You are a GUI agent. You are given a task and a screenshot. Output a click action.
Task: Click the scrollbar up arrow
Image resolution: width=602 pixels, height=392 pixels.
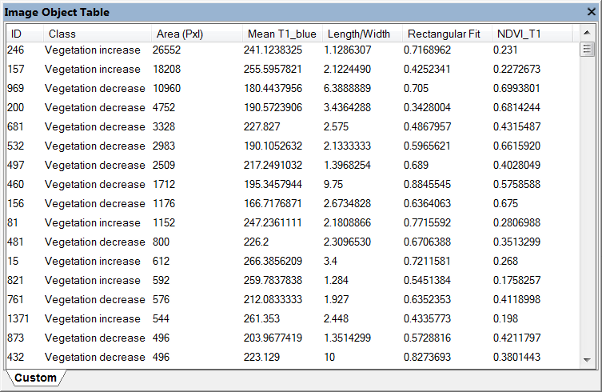587,33
